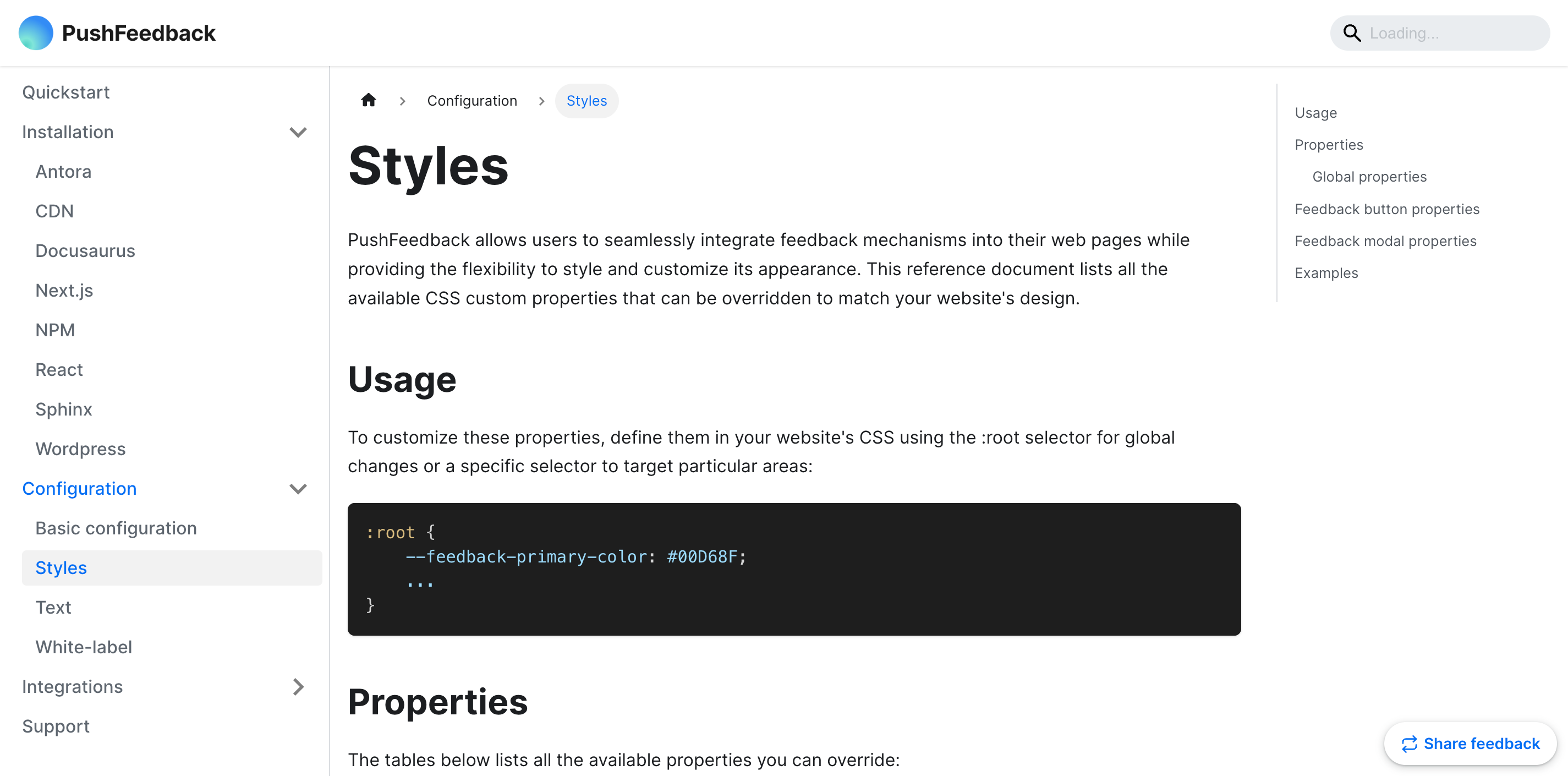Open the Text configuration page

pyautogui.click(x=53, y=607)
